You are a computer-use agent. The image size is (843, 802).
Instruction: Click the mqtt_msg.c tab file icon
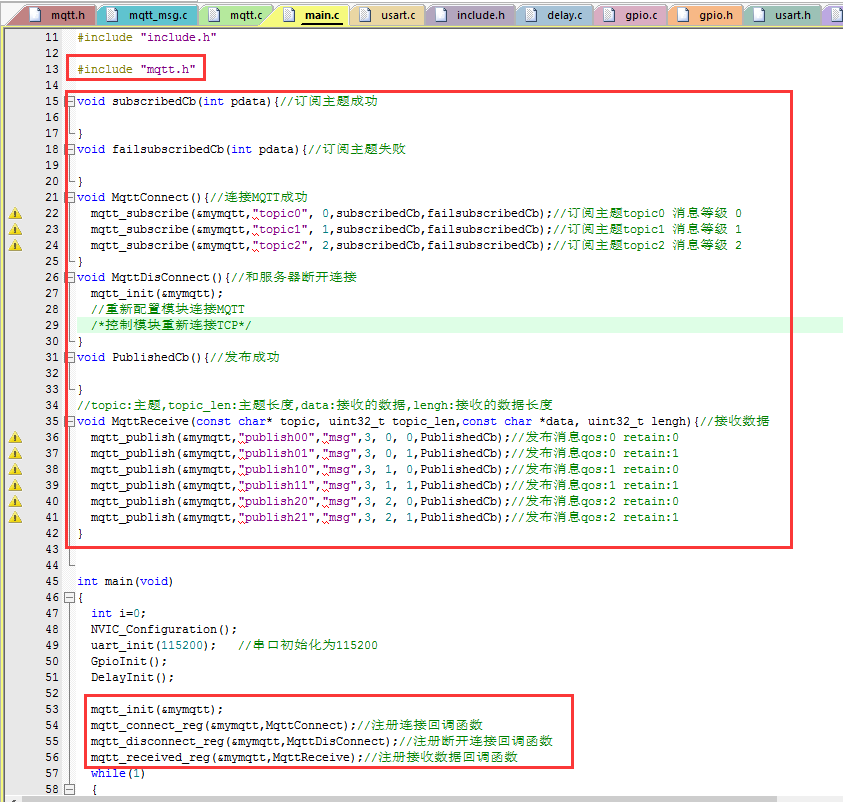112,15
